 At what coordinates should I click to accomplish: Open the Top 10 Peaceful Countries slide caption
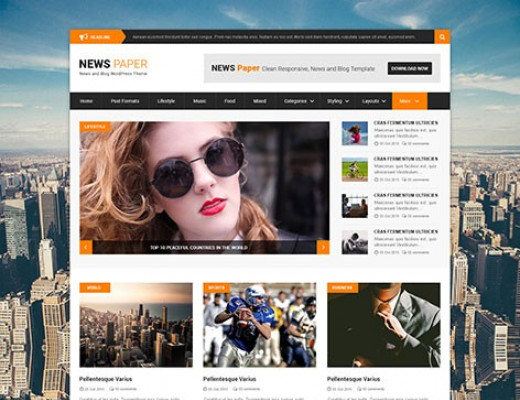[199, 248]
